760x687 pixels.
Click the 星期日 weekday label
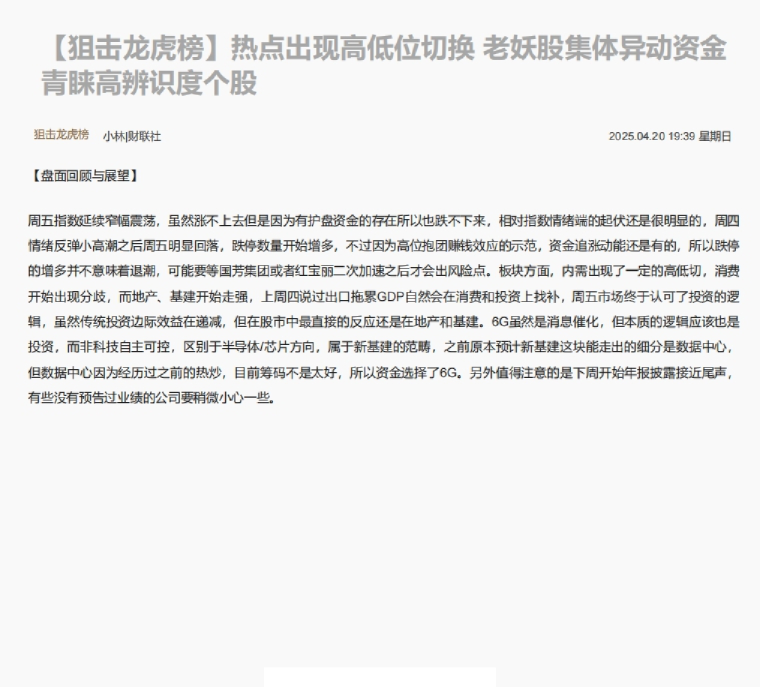714,136
